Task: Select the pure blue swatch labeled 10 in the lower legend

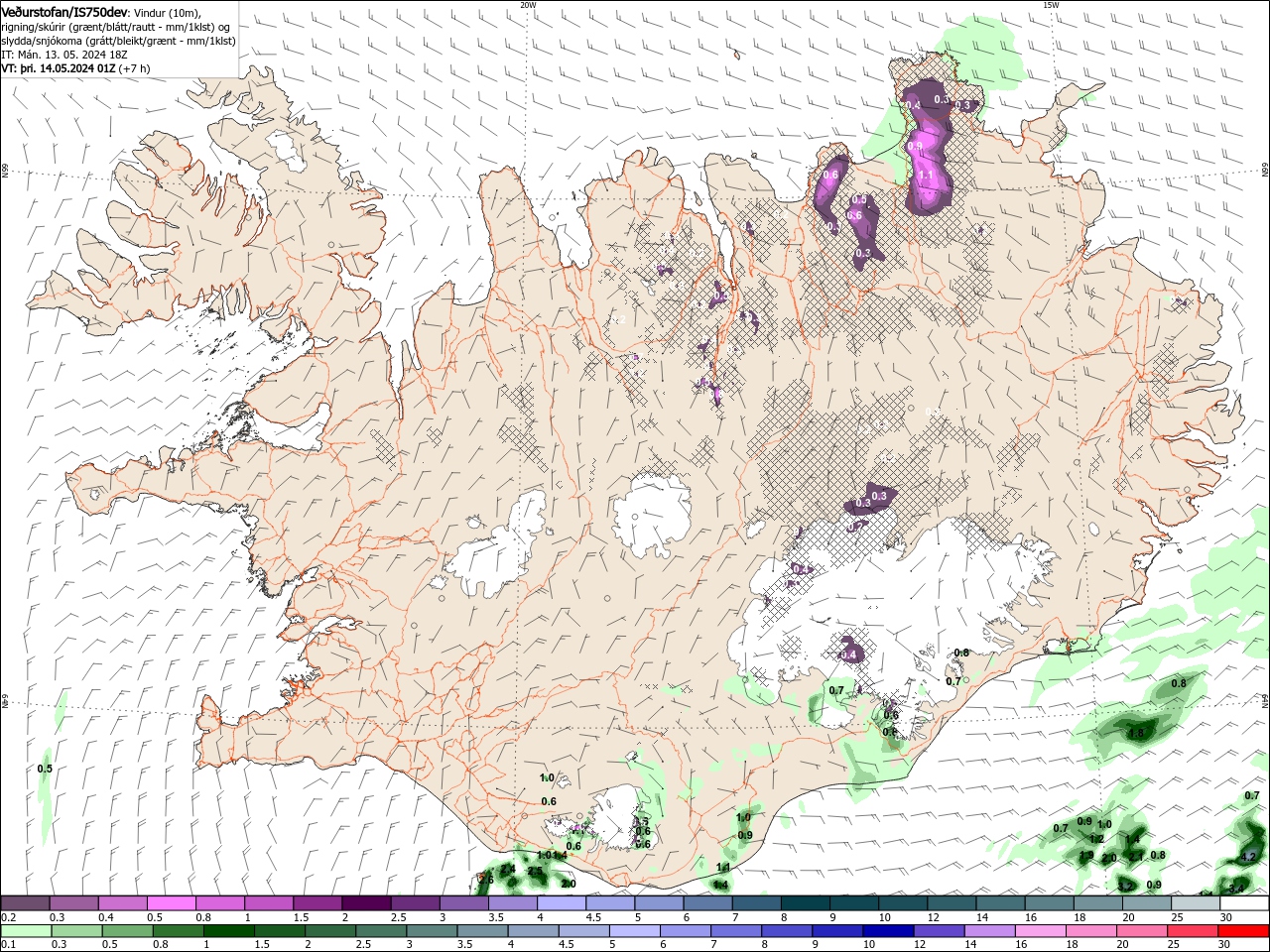Action: pos(888,930)
